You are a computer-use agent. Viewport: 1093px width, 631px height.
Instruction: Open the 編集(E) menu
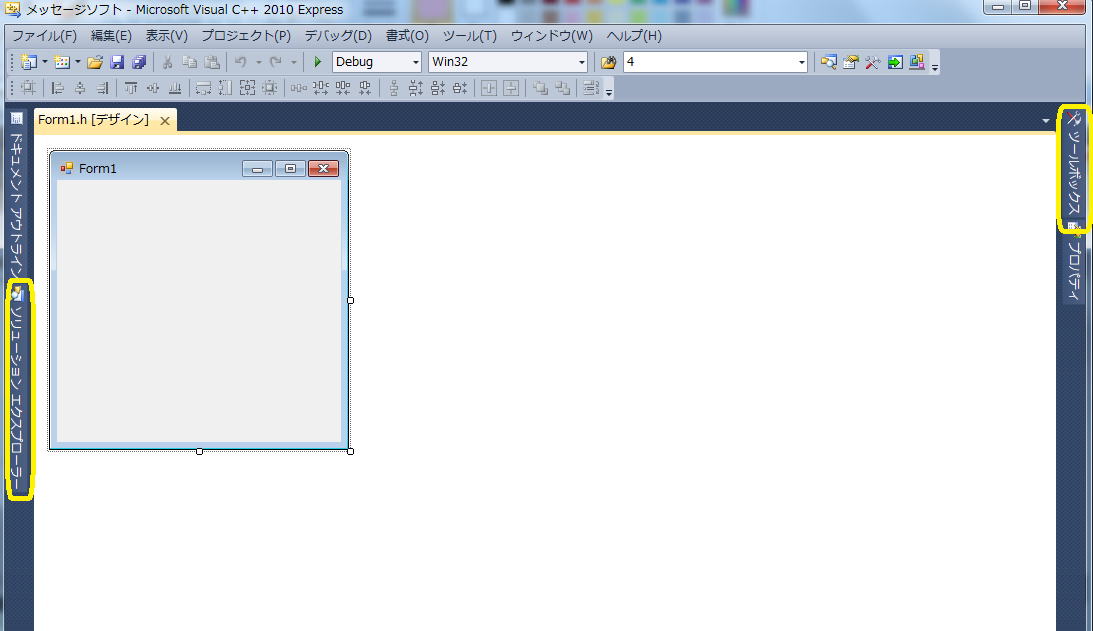click(x=111, y=36)
